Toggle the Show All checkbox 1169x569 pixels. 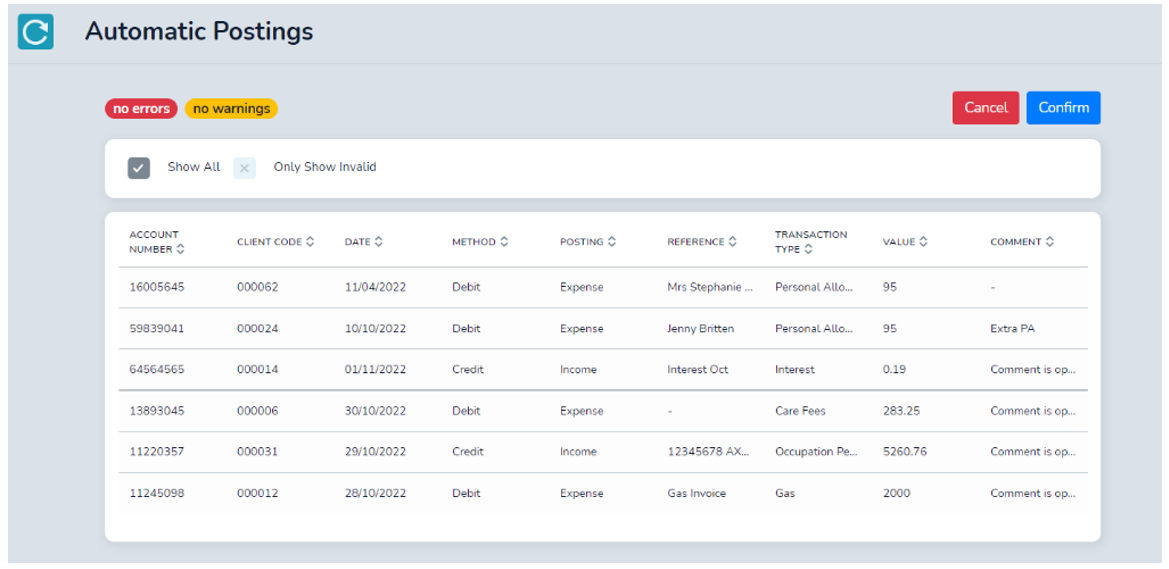[139, 168]
